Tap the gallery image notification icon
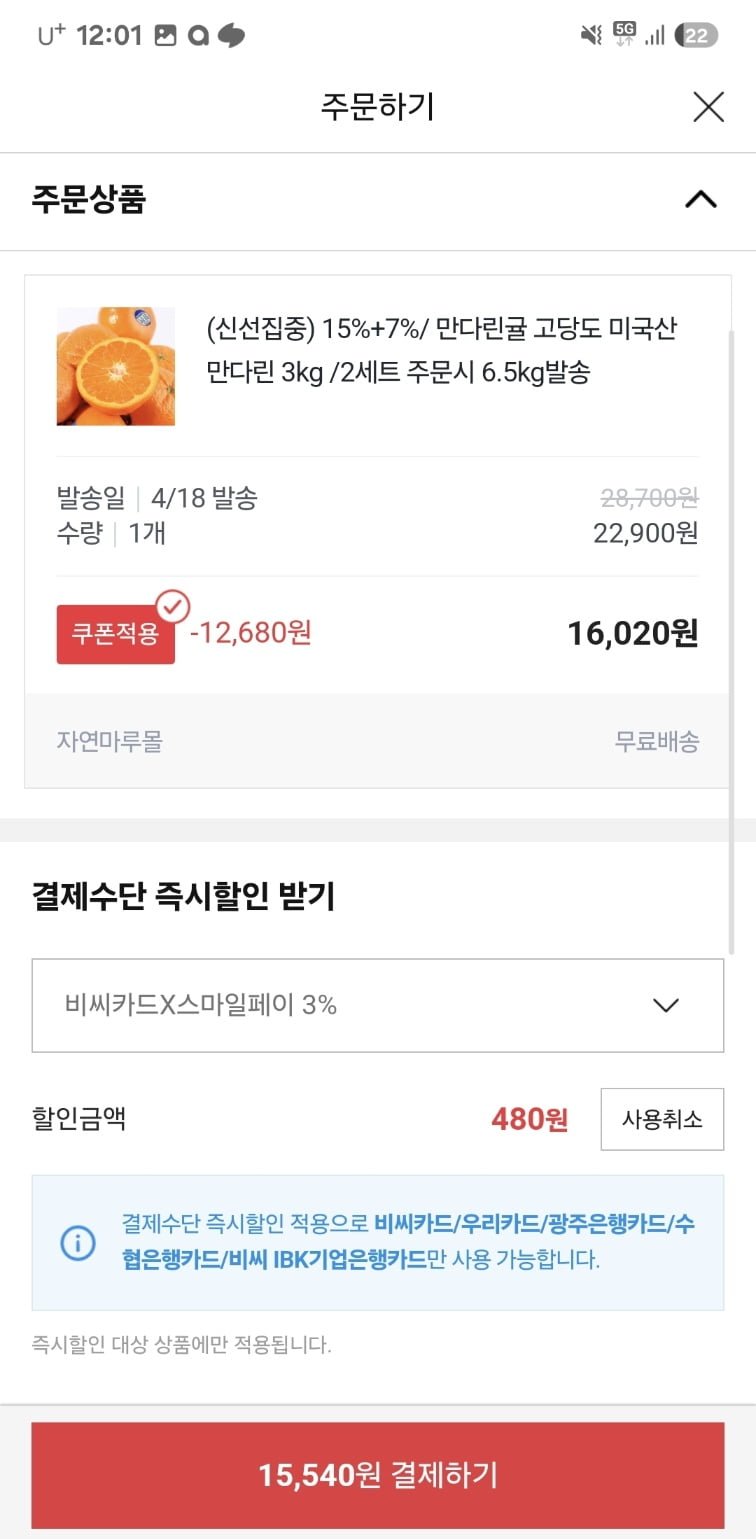 tap(165, 36)
